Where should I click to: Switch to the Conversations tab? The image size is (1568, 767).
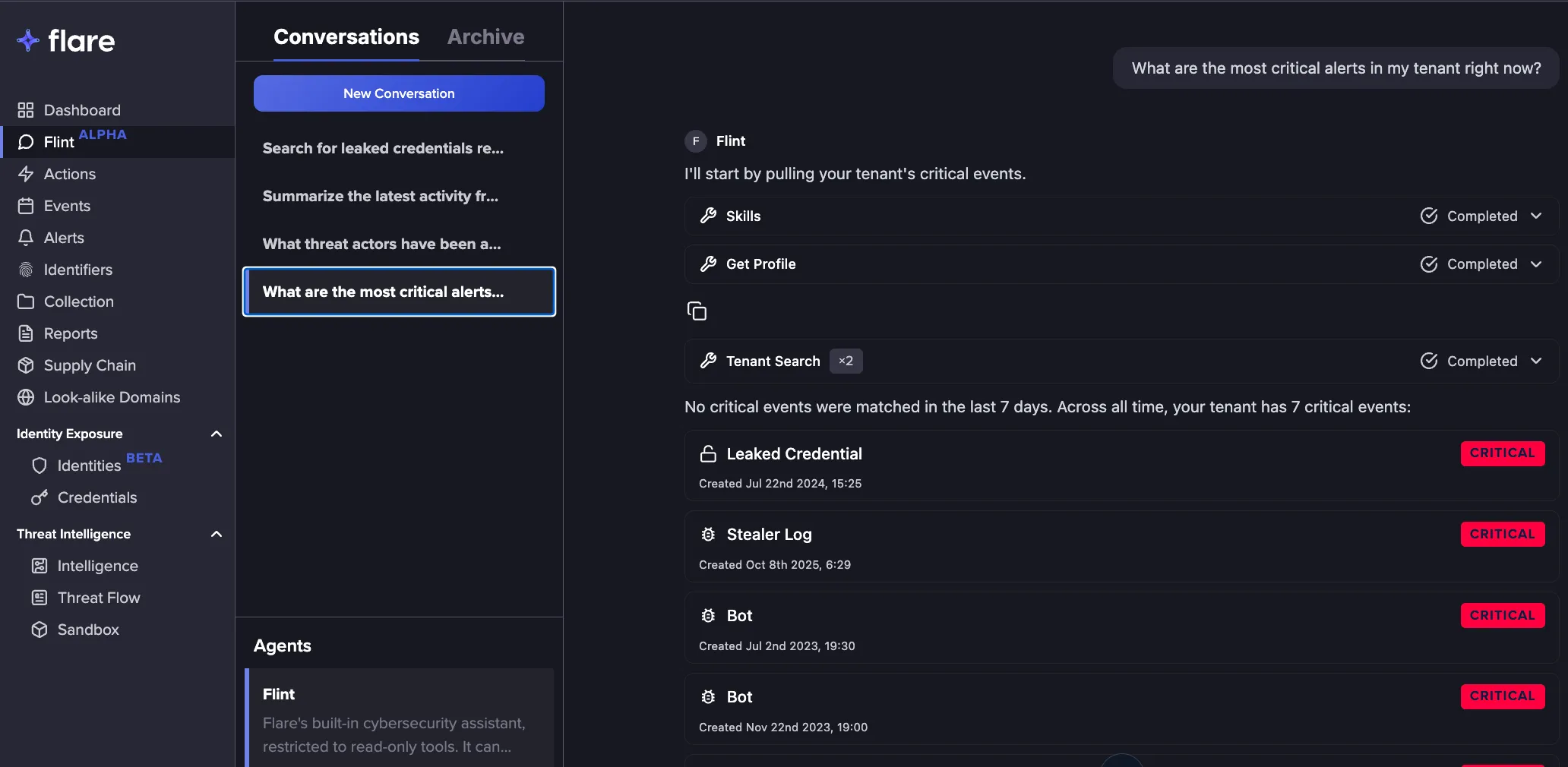tap(346, 36)
